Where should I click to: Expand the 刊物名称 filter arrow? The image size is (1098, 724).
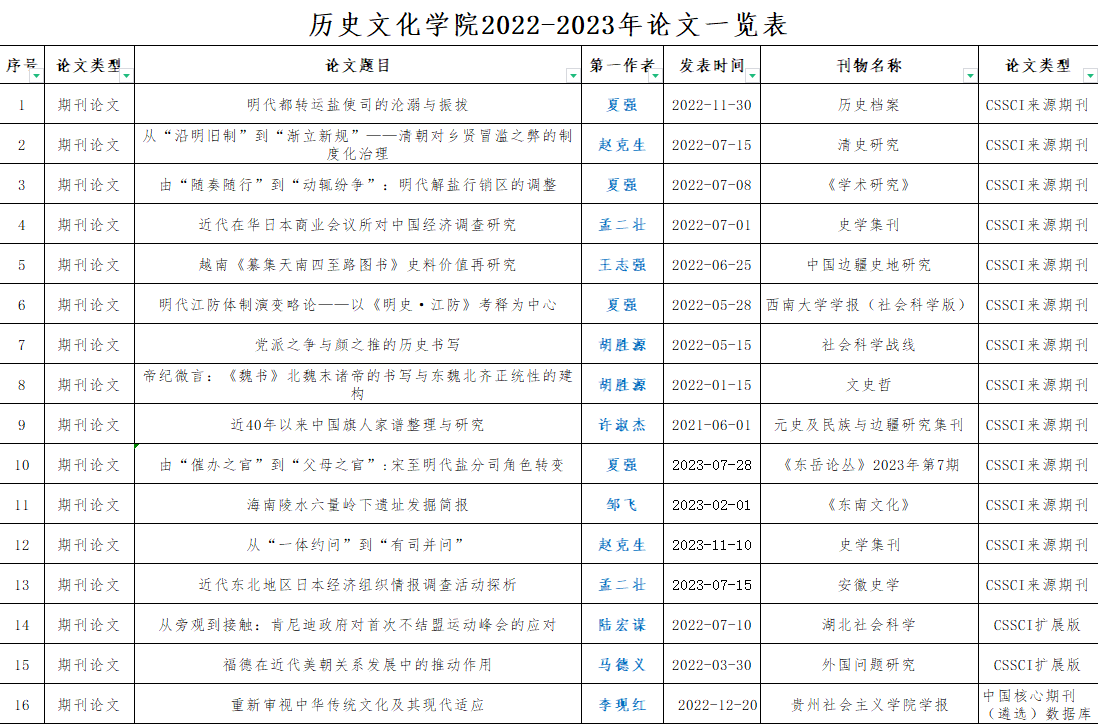[x=969, y=75]
